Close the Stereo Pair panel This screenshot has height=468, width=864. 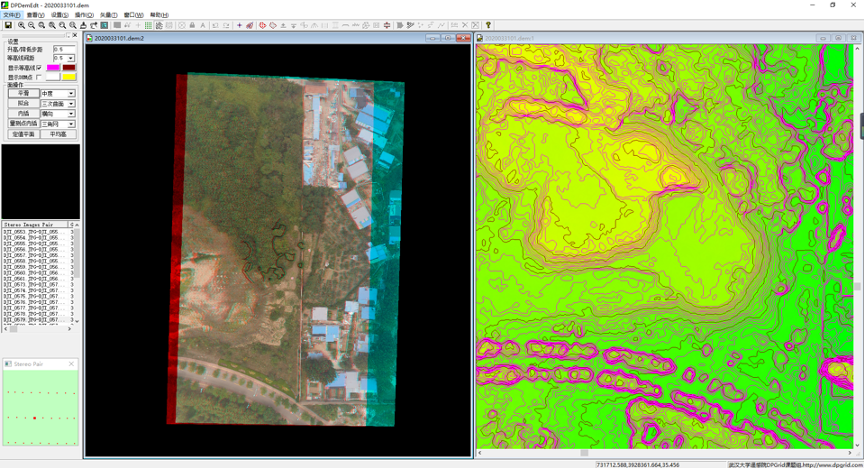click(71, 364)
